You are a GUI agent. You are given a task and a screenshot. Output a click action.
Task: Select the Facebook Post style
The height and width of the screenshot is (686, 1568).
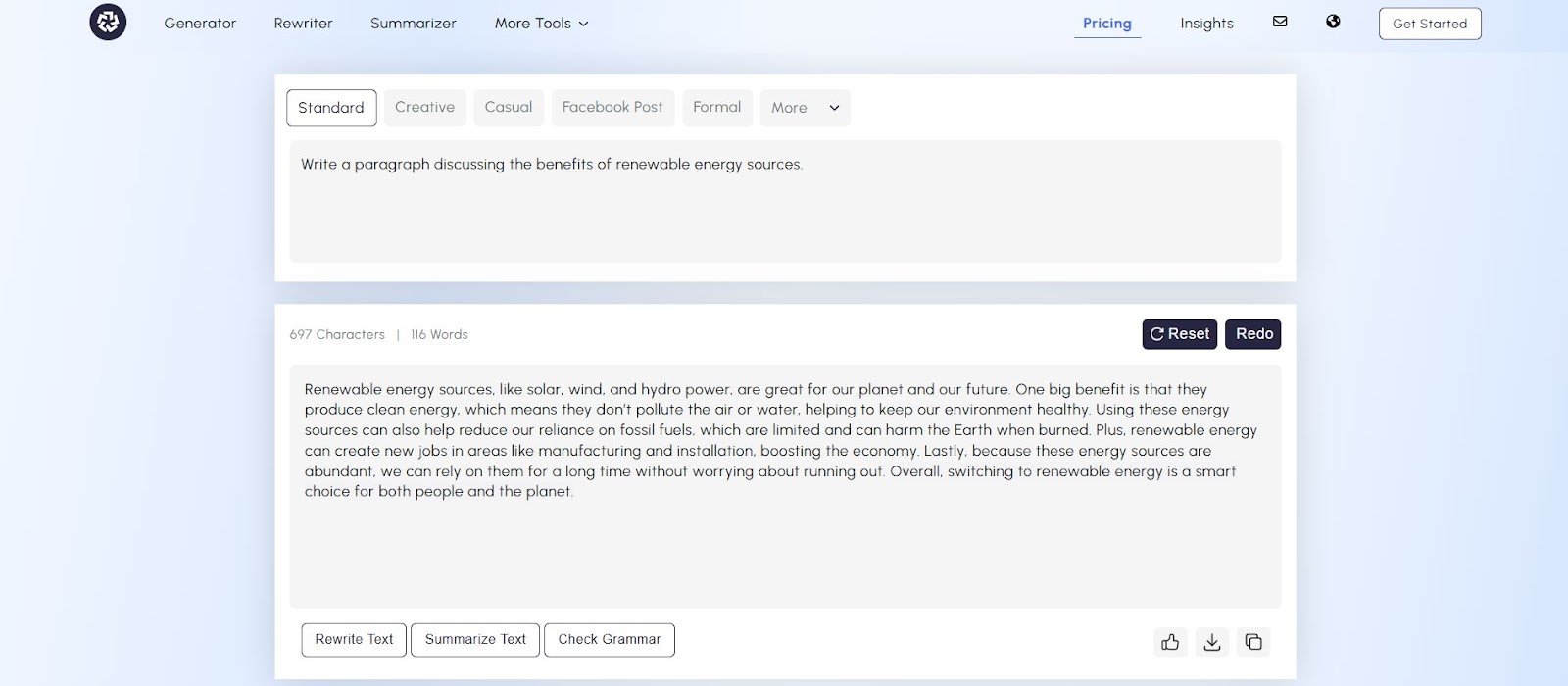click(x=612, y=108)
